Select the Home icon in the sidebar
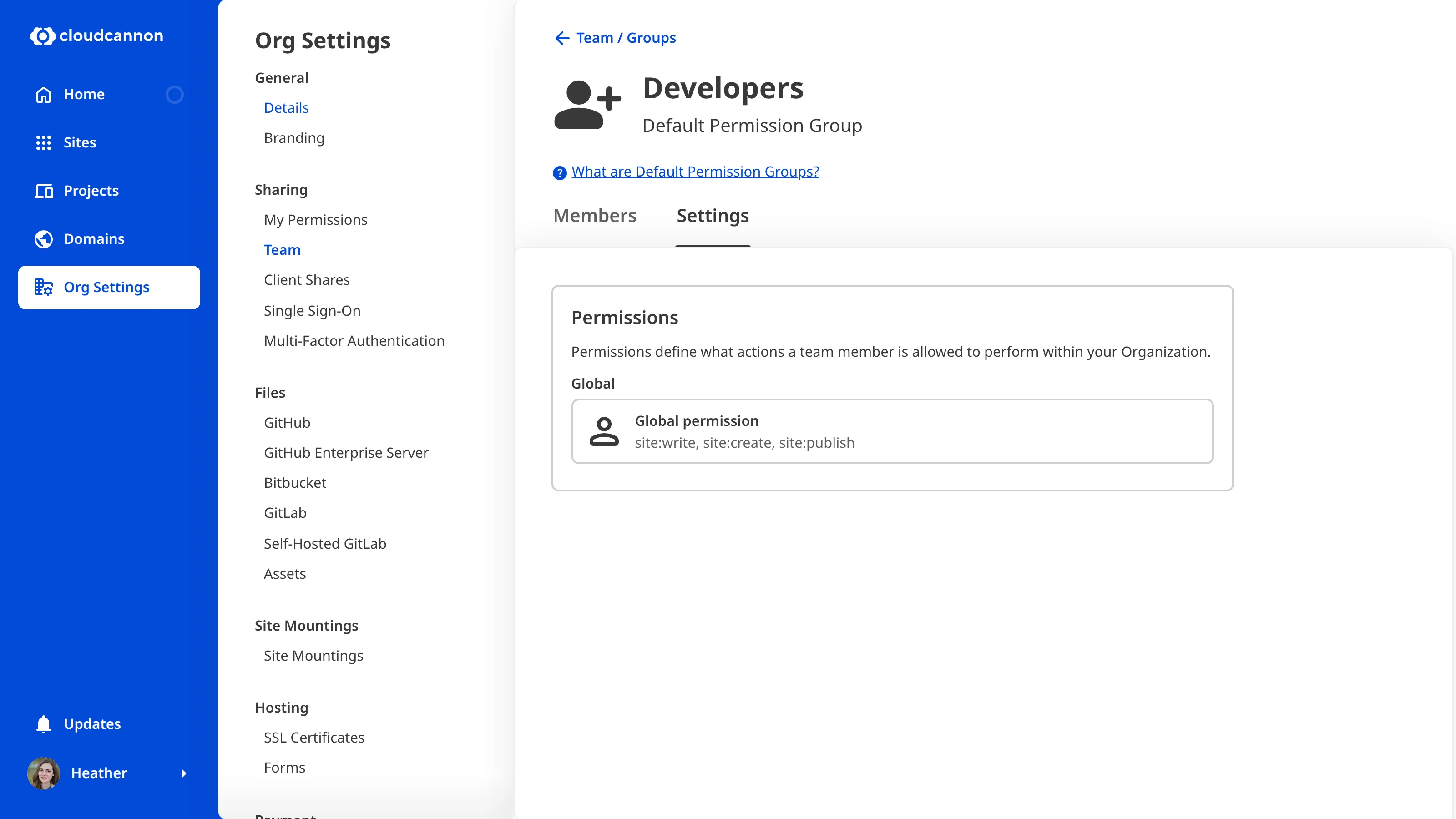1456x819 pixels. [44, 94]
